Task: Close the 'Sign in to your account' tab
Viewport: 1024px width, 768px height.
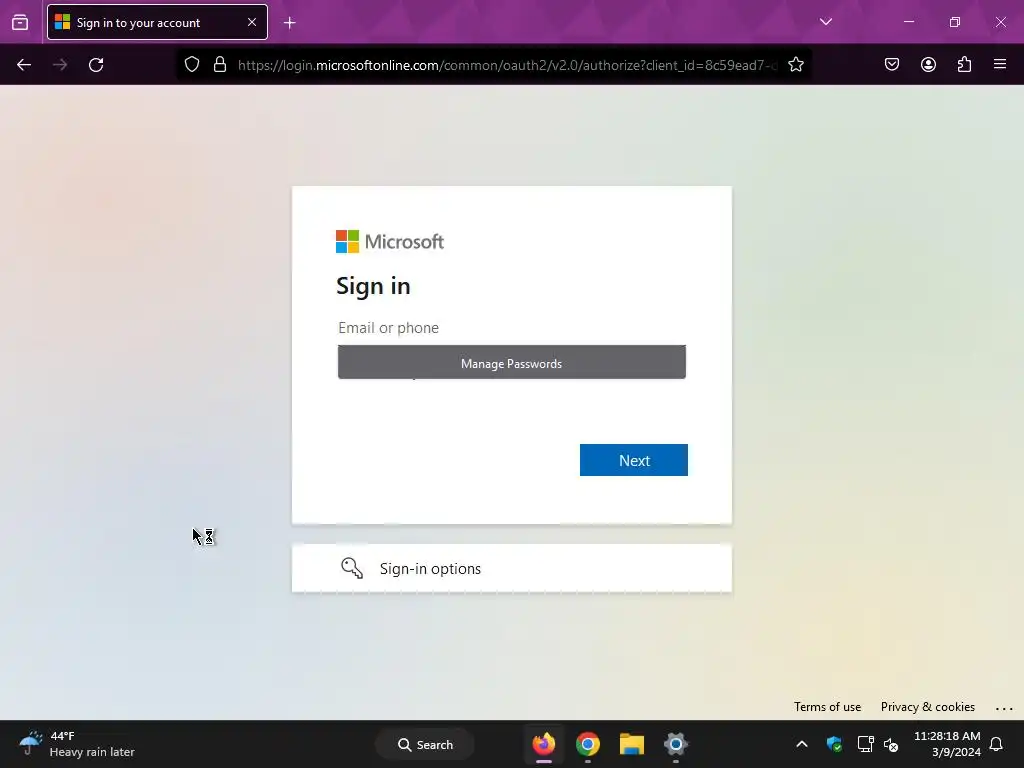Action: pos(251,22)
